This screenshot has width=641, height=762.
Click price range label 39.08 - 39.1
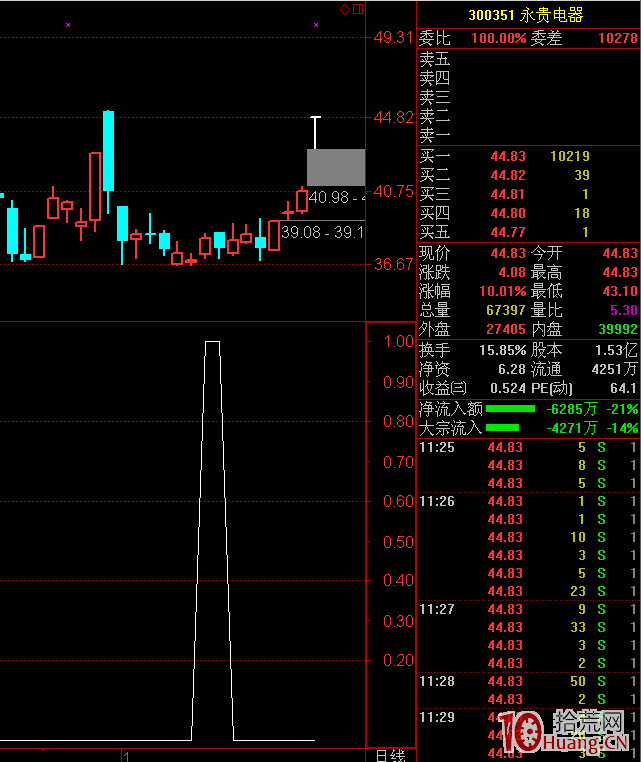click(x=323, y=232)
